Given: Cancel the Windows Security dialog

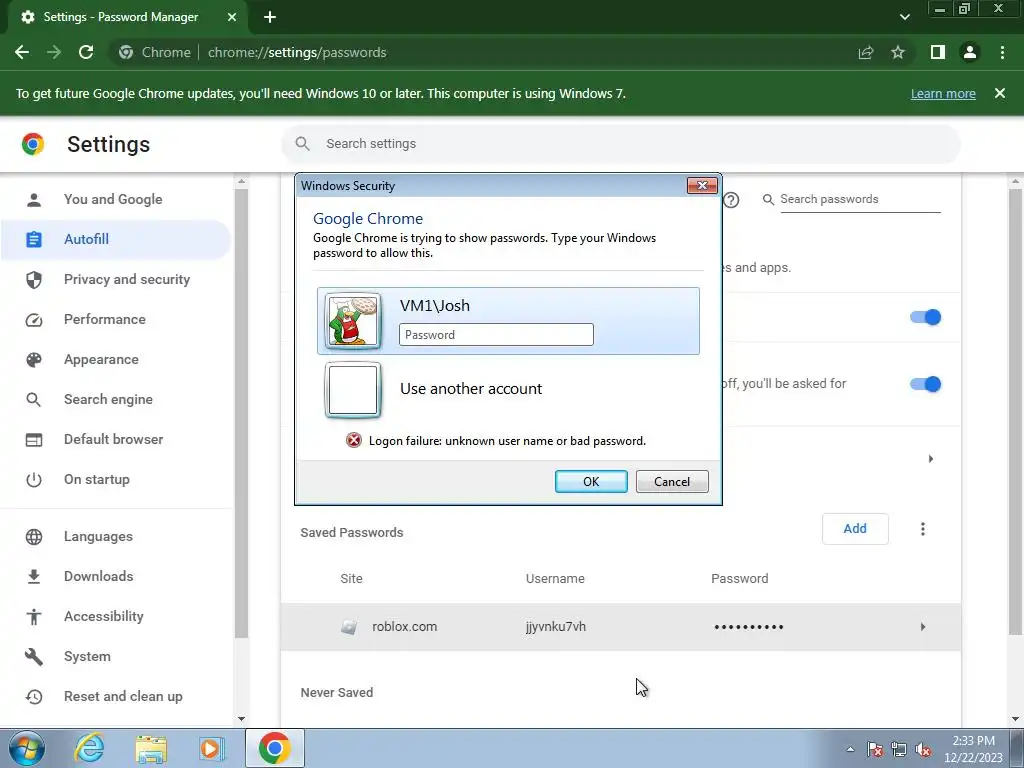Looking at the screenshot, I should coord(672,481).
